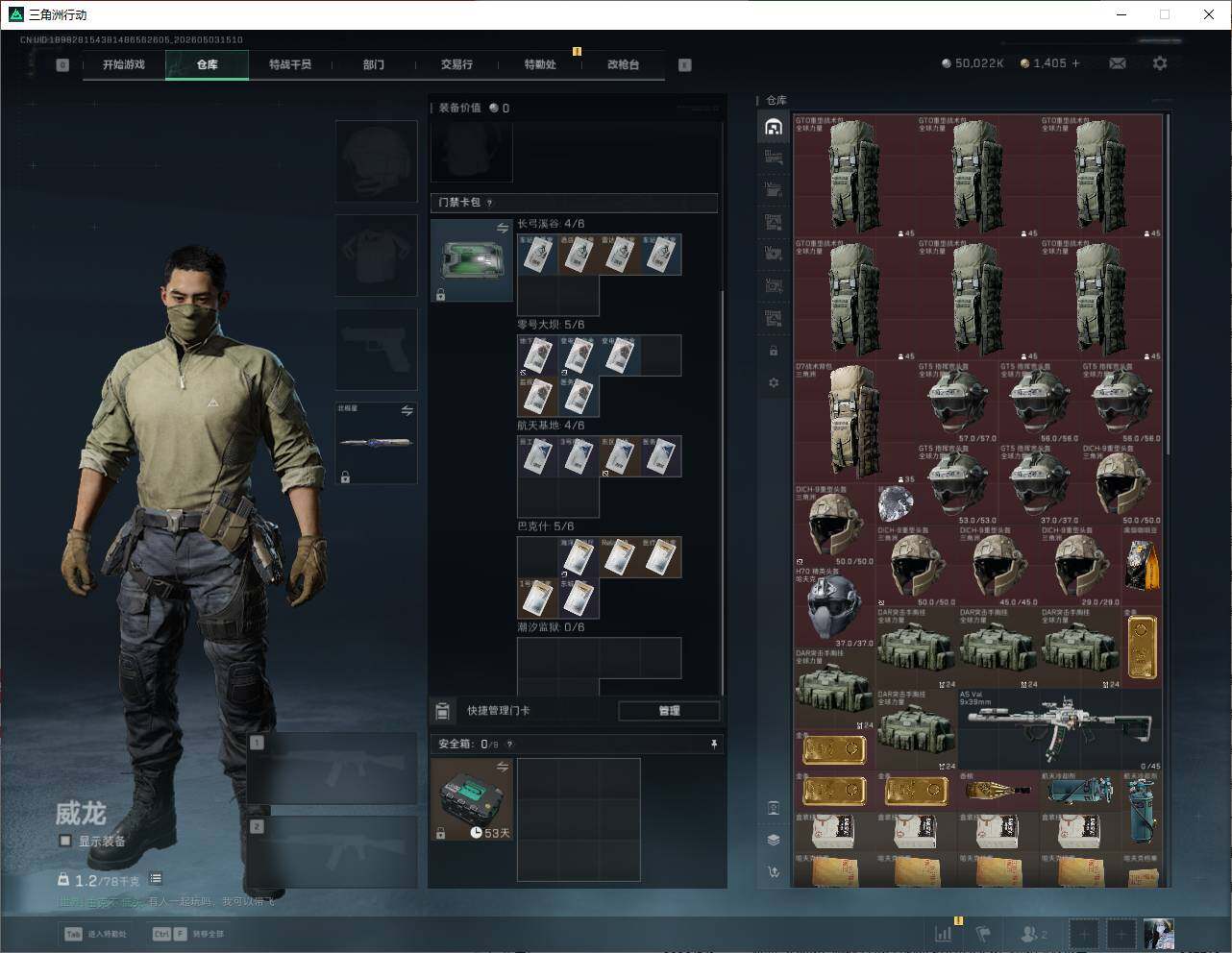This screenshot has width=1232, height=953.
Task: Click the 航天基地: 4/6 keycard section label
Action: coord(551,426)
